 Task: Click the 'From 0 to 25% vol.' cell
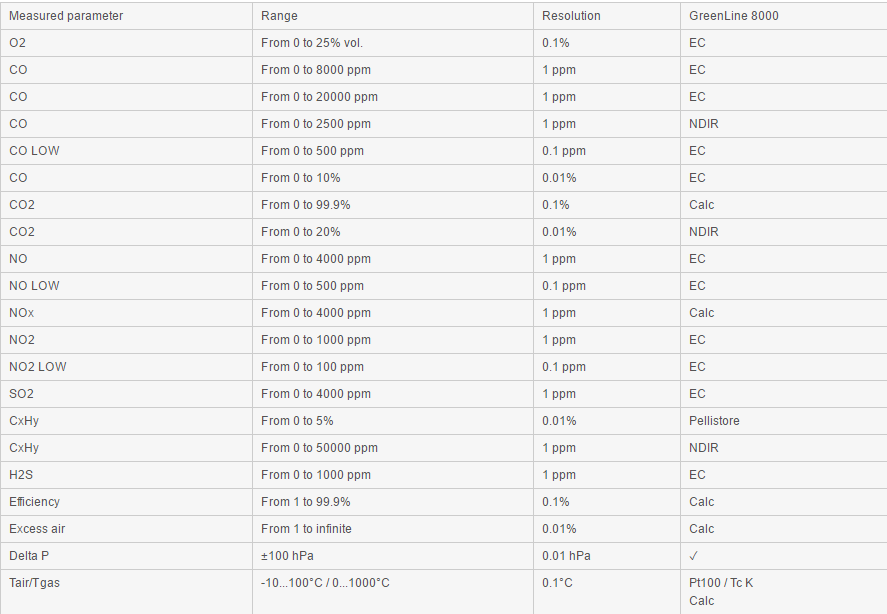[x=312, y=43]
